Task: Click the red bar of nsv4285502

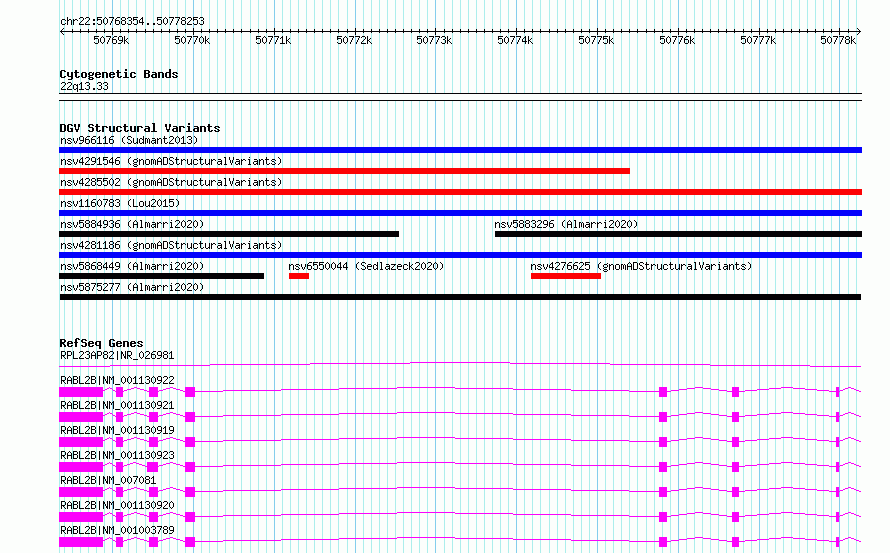Action: pyautogui.click(x=460, y=192)
